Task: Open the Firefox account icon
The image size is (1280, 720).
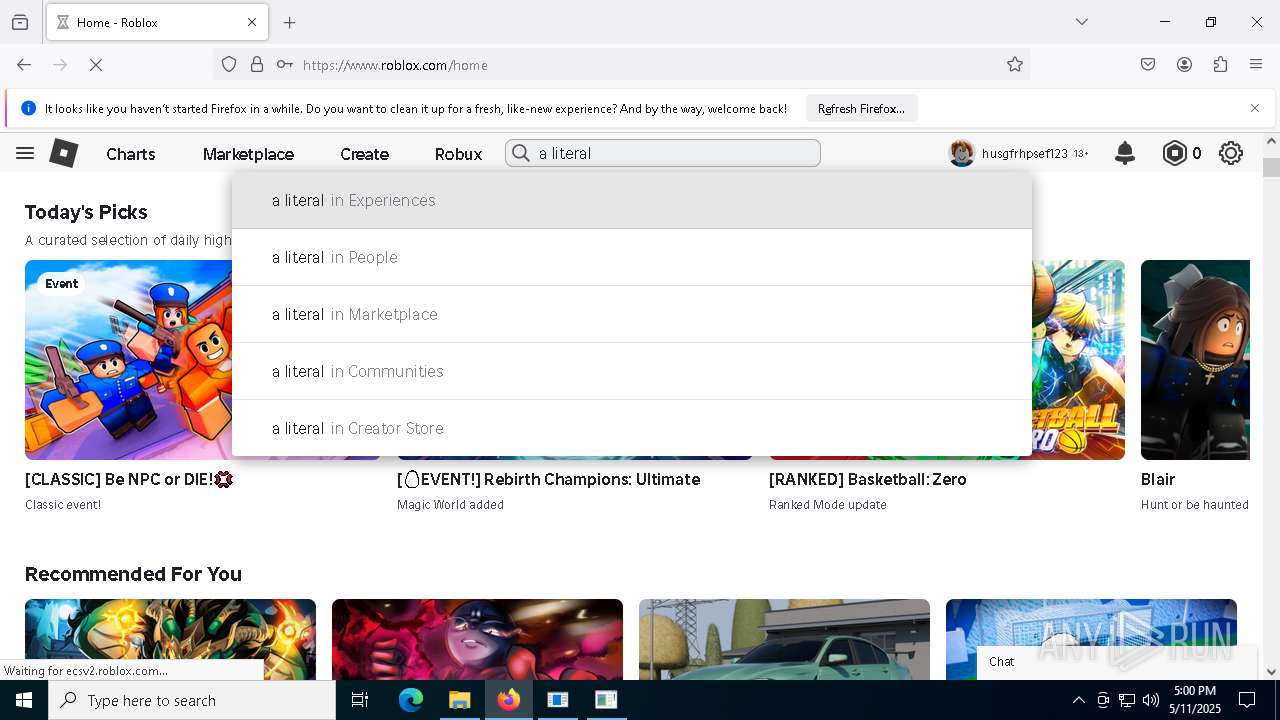Action: point(1184,65)
